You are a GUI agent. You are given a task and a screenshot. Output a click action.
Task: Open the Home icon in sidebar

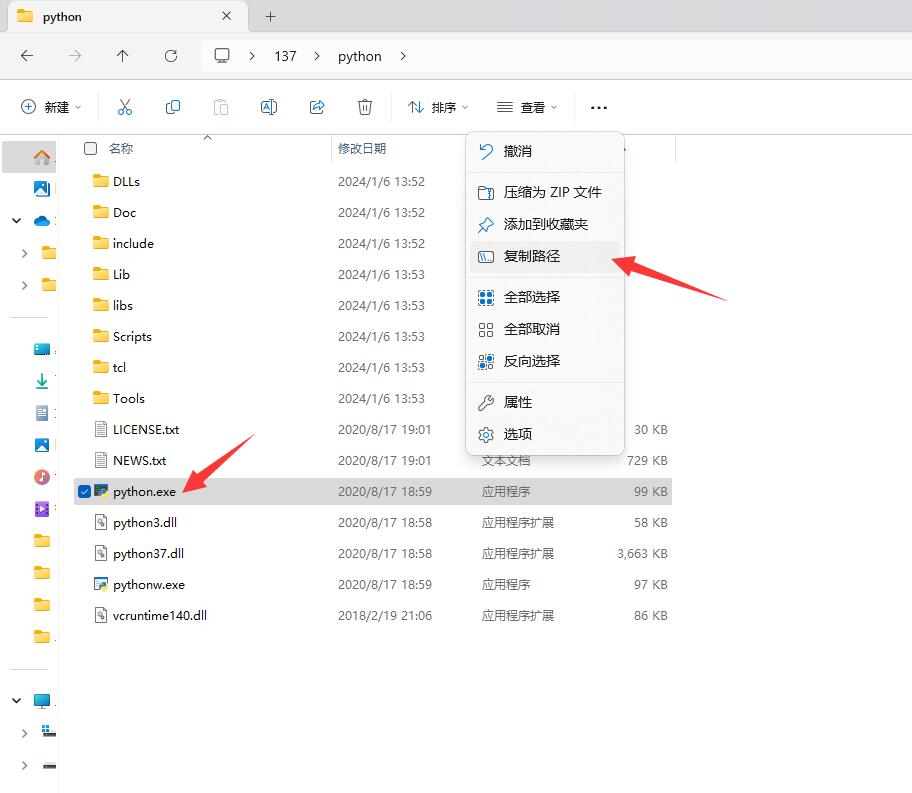pos(42,157)
